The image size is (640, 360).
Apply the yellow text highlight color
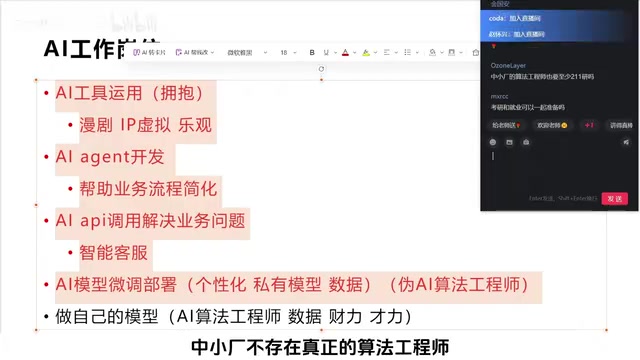click(366, 53)
